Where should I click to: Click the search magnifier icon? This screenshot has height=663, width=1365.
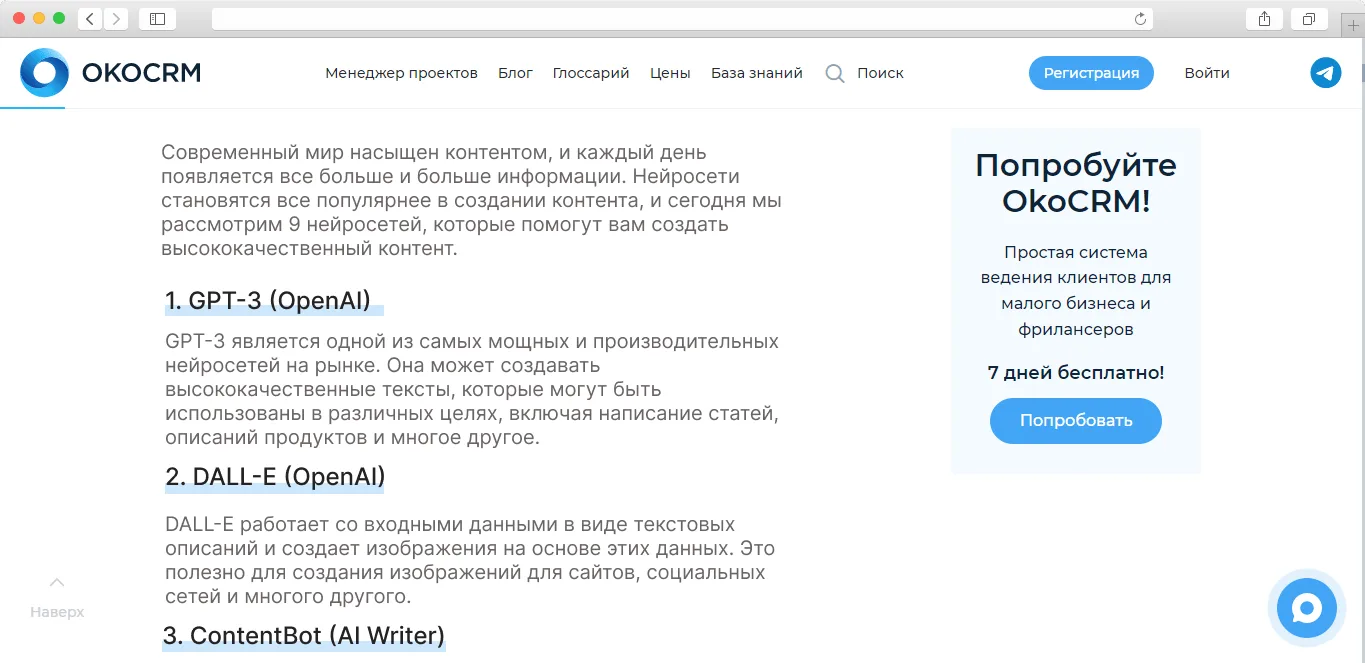coord(834,73)
